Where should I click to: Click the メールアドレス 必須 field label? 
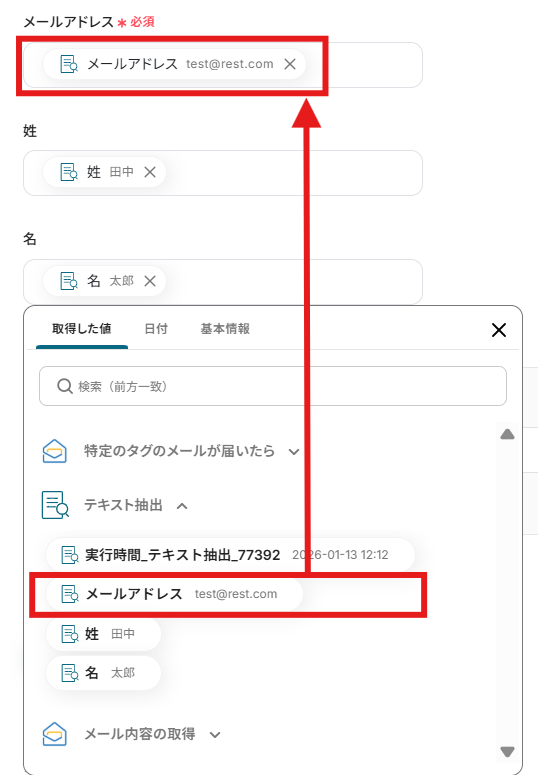tap(89, 22)
